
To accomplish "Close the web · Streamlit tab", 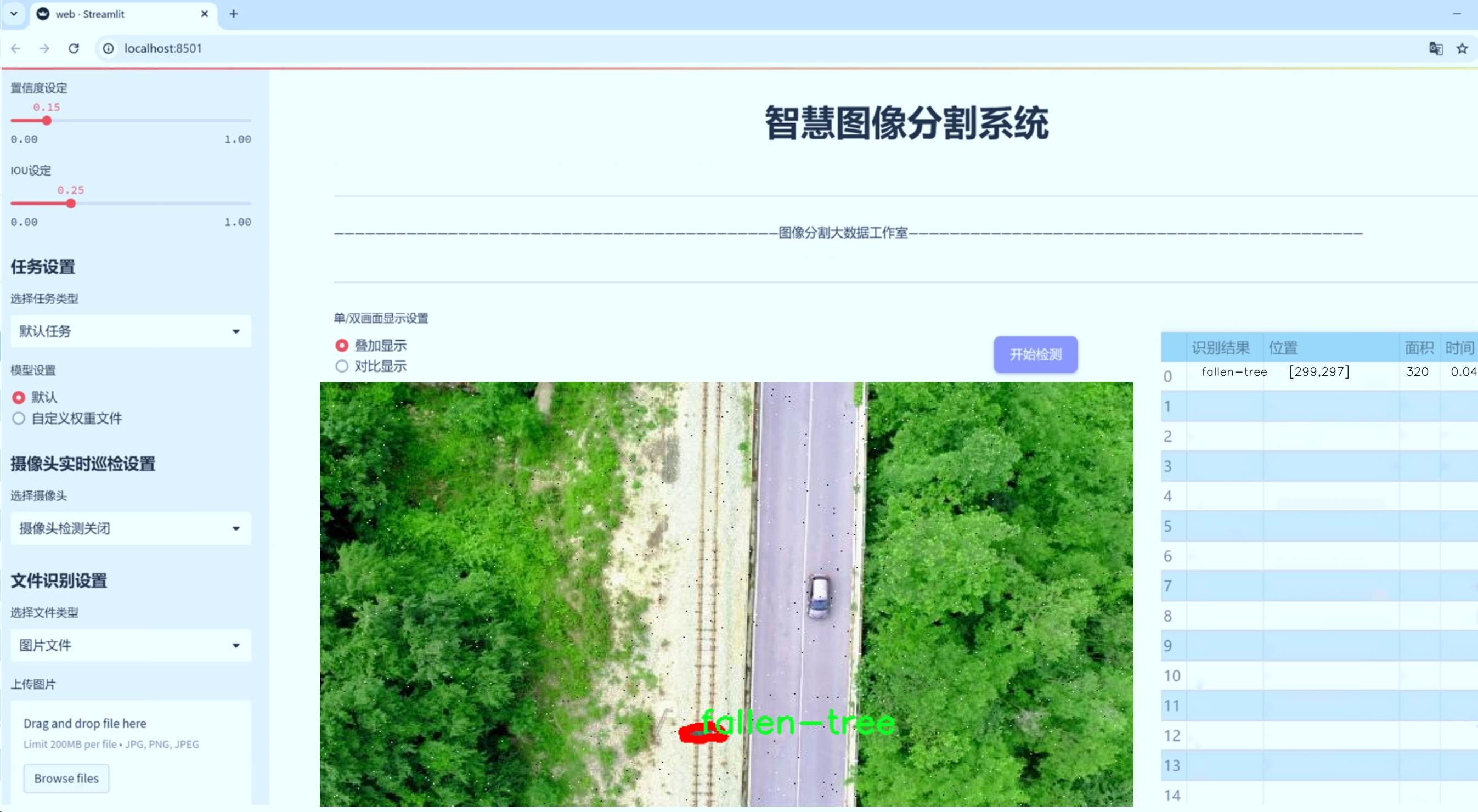I will 204,14.
